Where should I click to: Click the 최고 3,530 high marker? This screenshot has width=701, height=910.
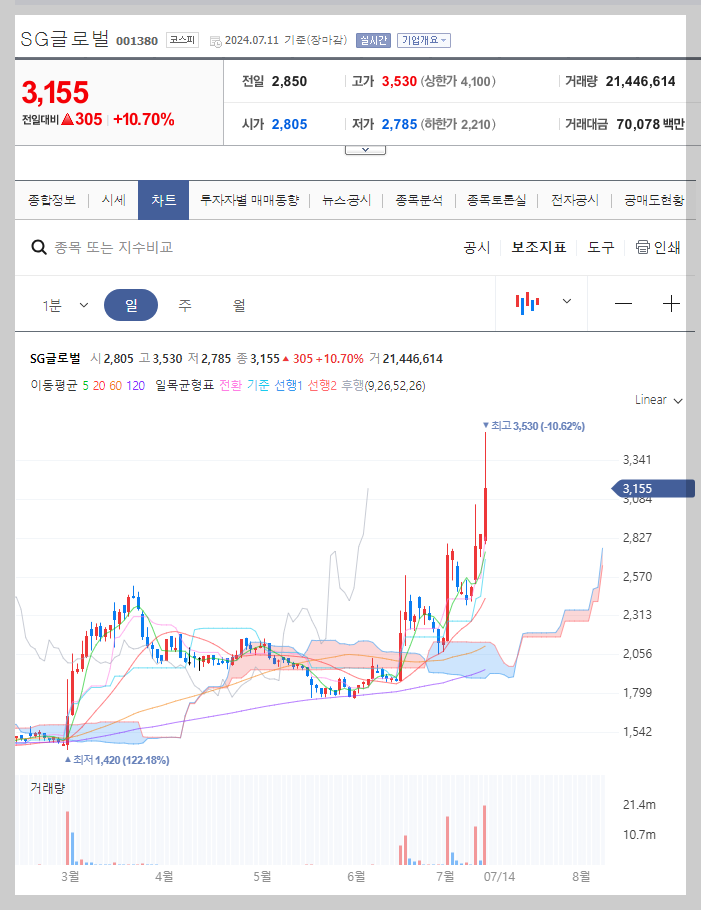point(534,426)
